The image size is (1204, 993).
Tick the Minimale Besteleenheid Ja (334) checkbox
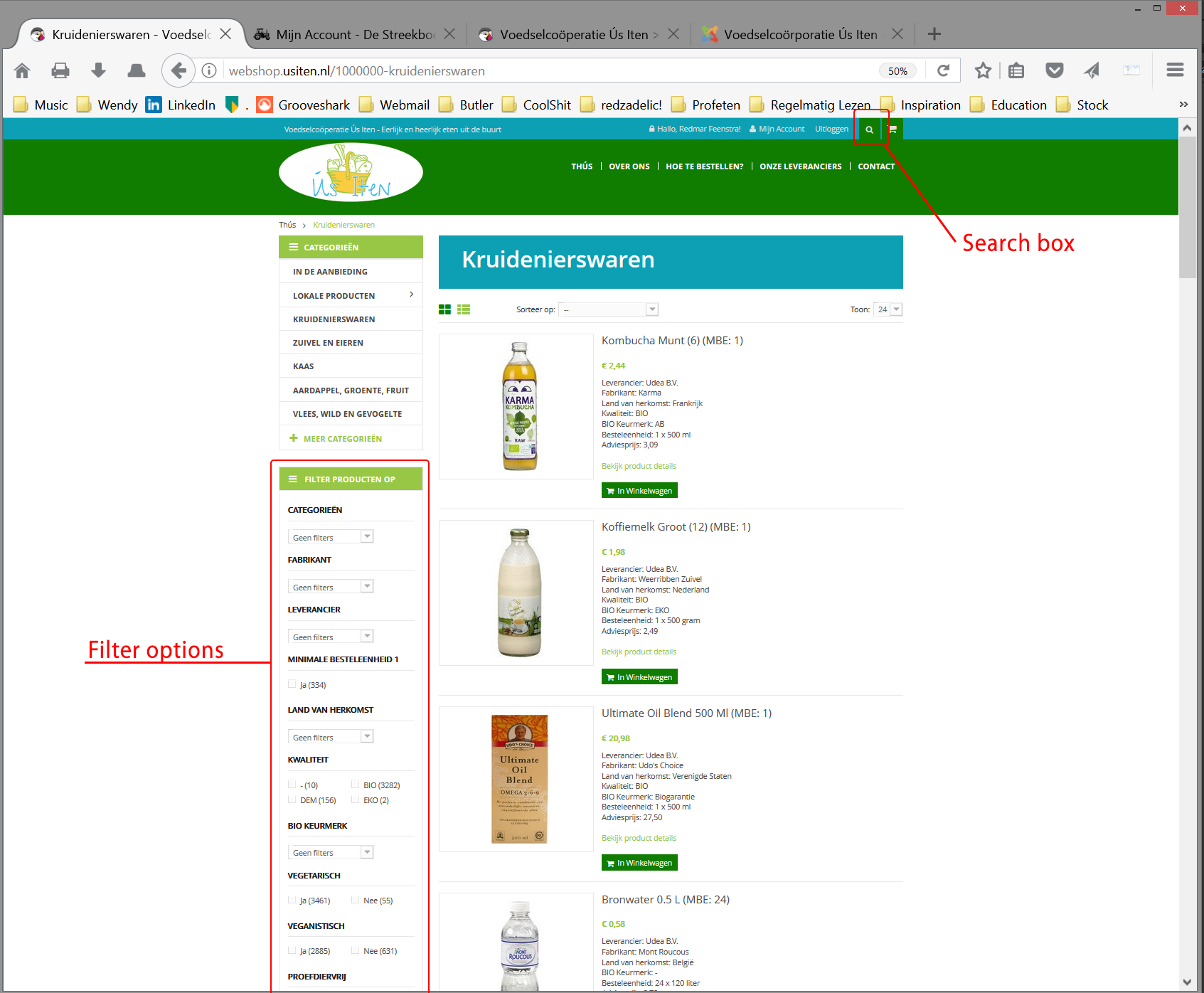pyautogui.click(x=292, y=684)
